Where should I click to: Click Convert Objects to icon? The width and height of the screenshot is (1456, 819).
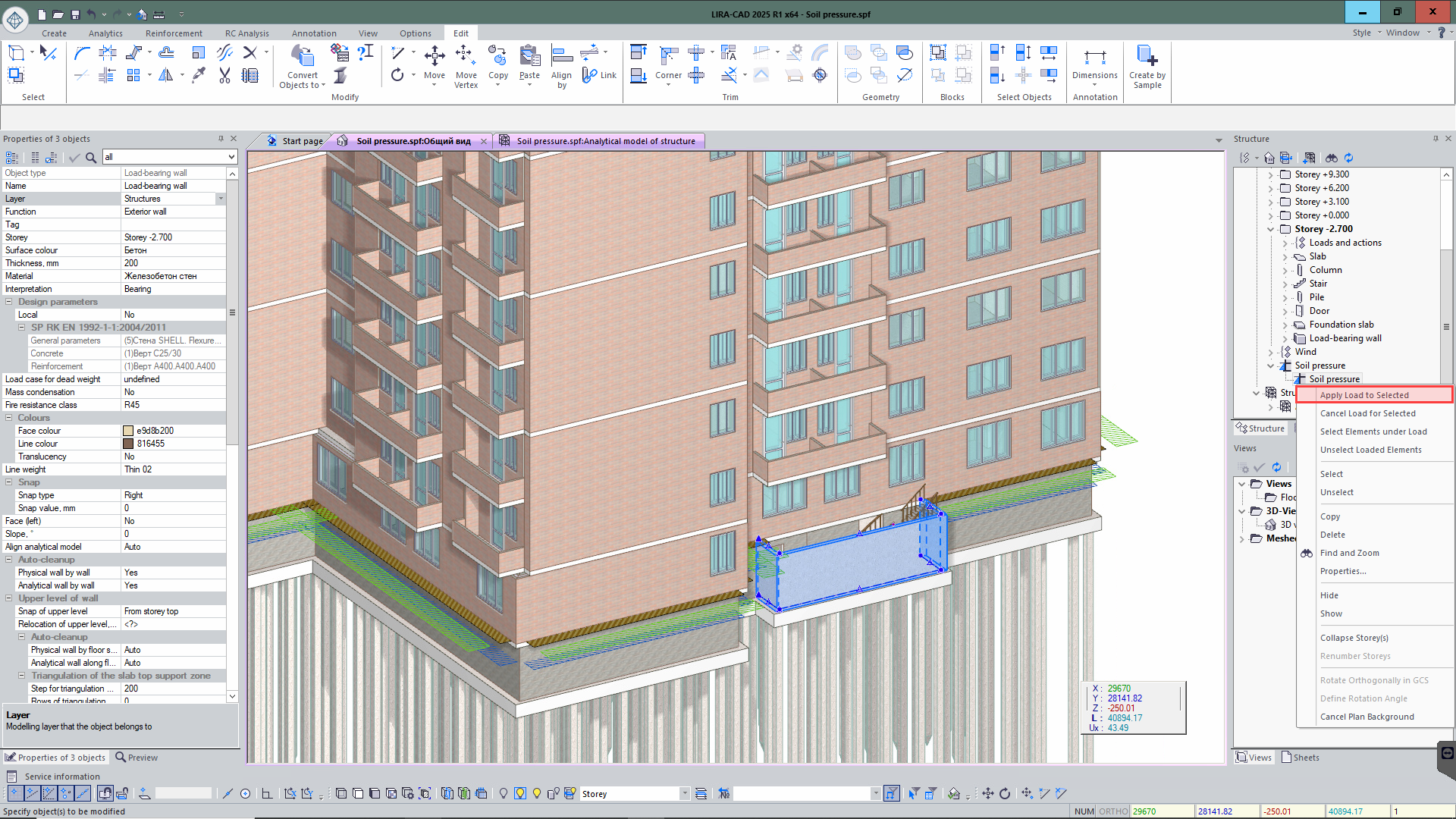click(x=302, y=55)
